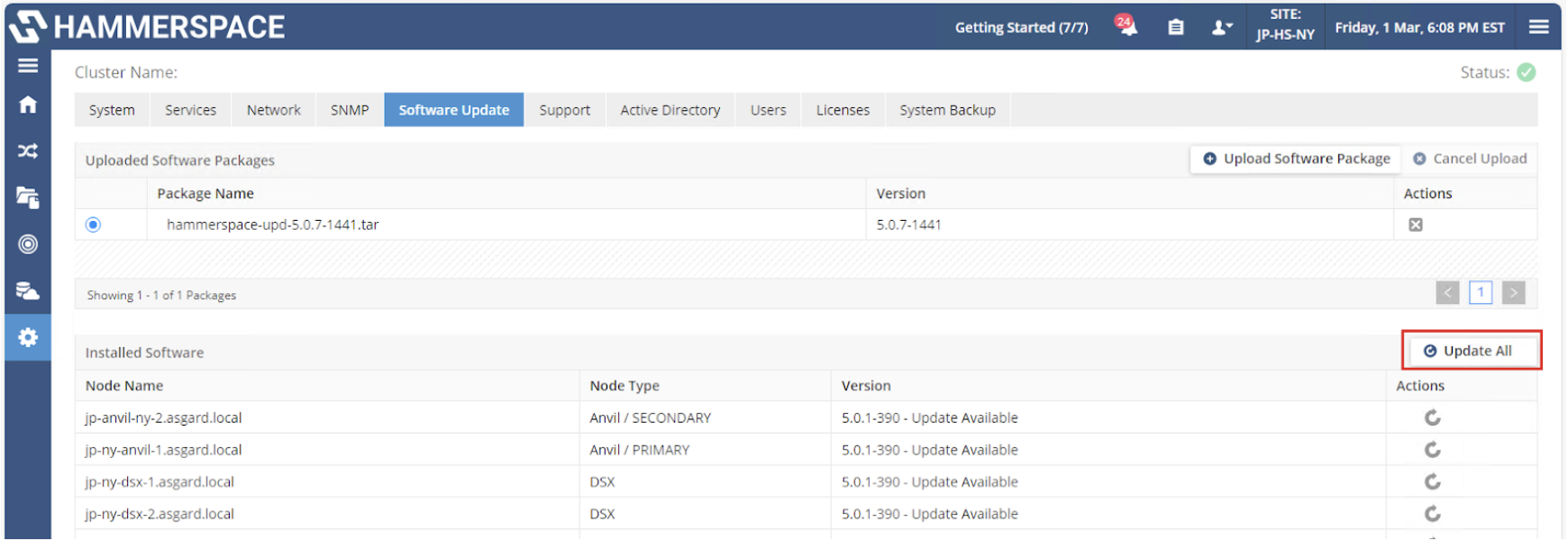Click hammerspace-upd-5.0.7-1441.tar package name
The height and width of the screenshot is (550, 1568).
click(273, 225)
